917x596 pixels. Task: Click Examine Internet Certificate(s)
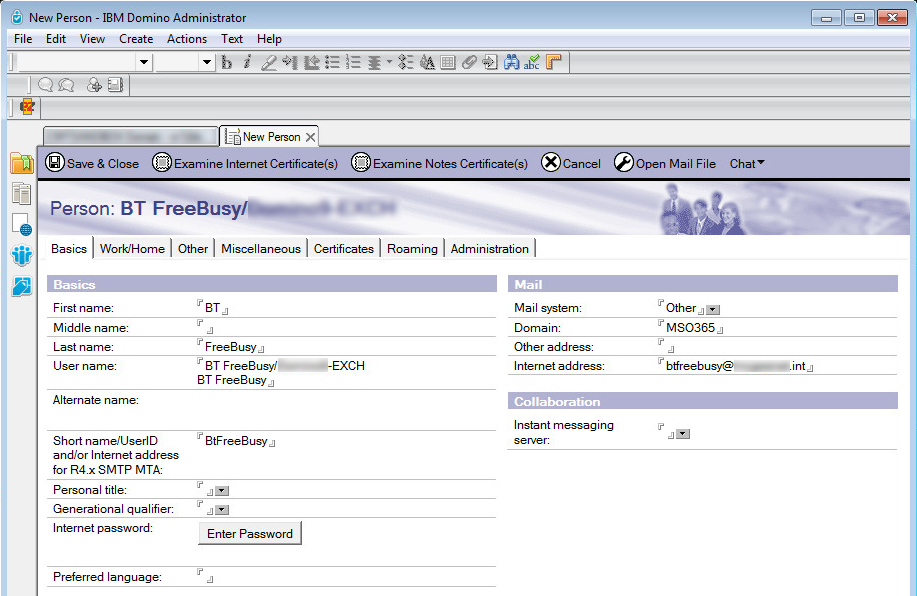pos(245,163)
